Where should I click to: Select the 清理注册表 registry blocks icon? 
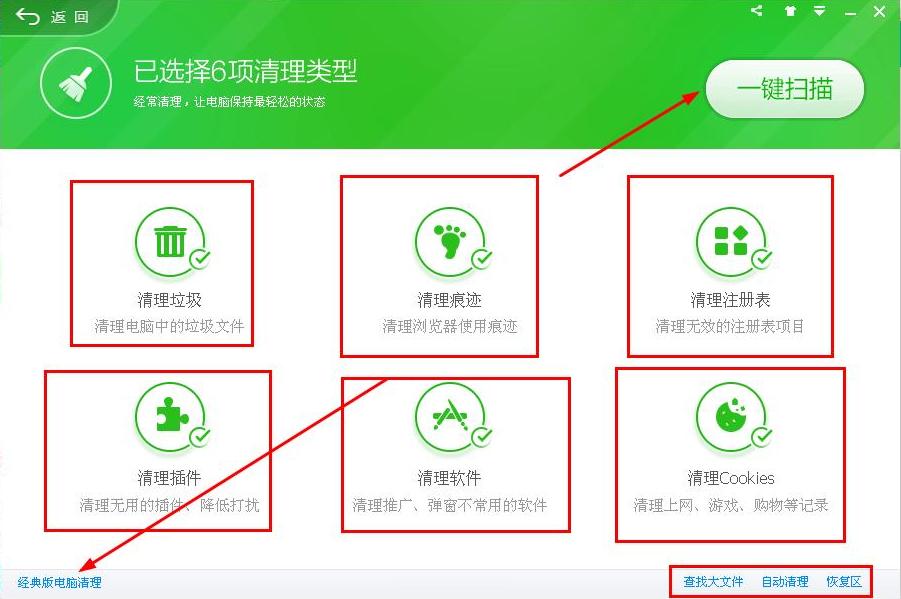click(x=730, y=241)
